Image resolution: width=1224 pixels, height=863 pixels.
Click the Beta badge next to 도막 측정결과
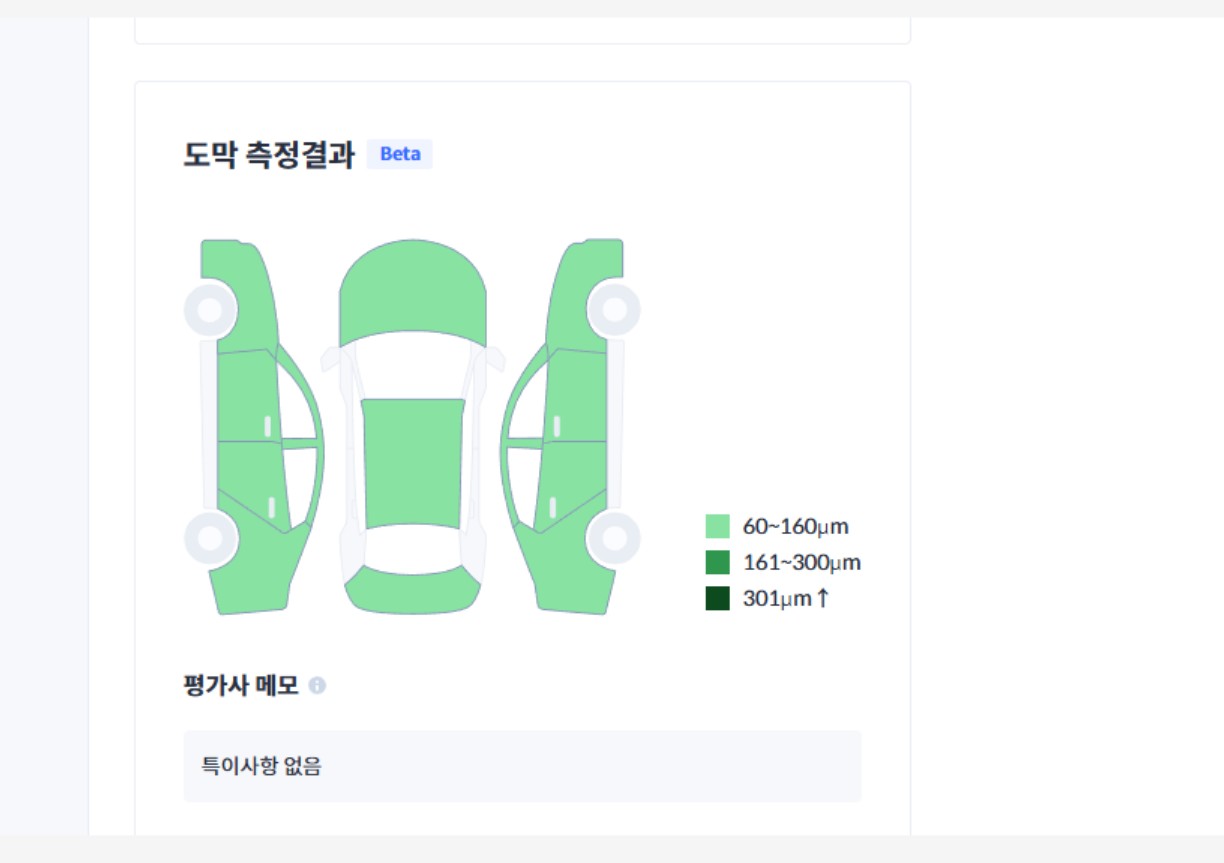400,154
